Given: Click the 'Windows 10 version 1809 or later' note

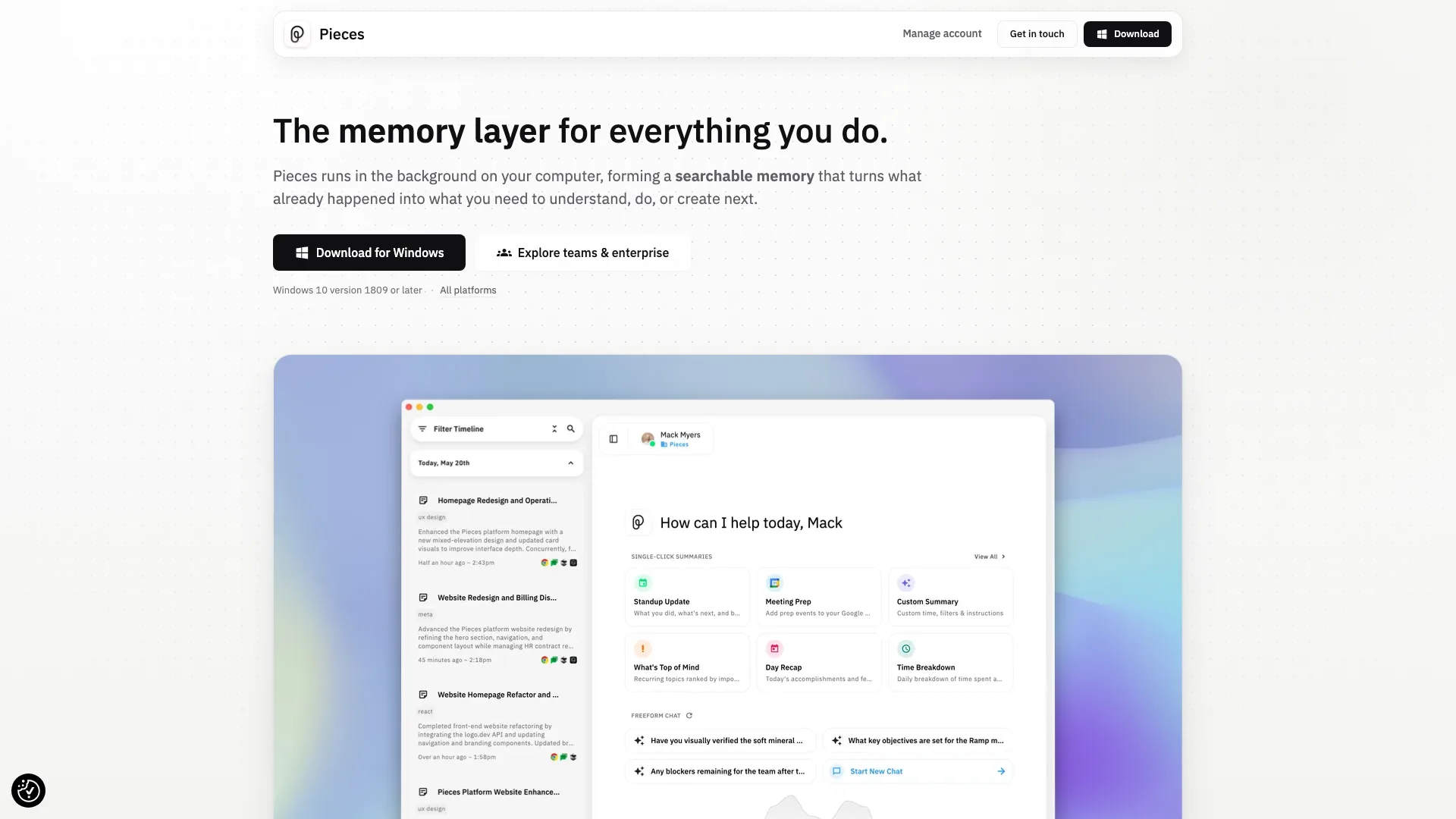Looking at the screenshot, I should coord(347,290).
